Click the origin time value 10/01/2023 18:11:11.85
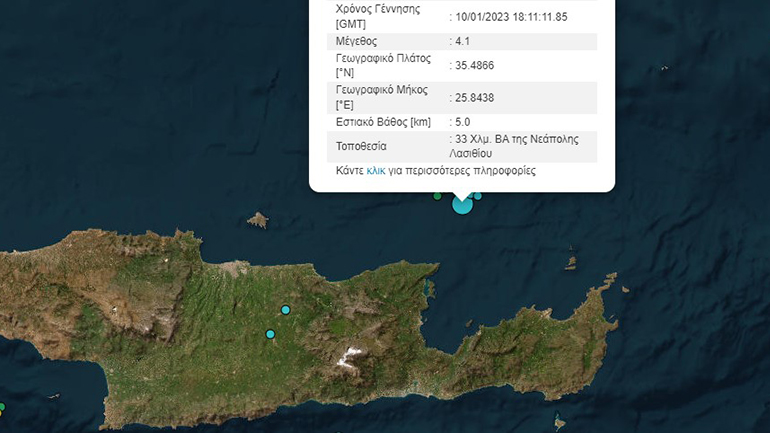Image resolution: width=770 pixels, height=433 pixels. (511, 17)
